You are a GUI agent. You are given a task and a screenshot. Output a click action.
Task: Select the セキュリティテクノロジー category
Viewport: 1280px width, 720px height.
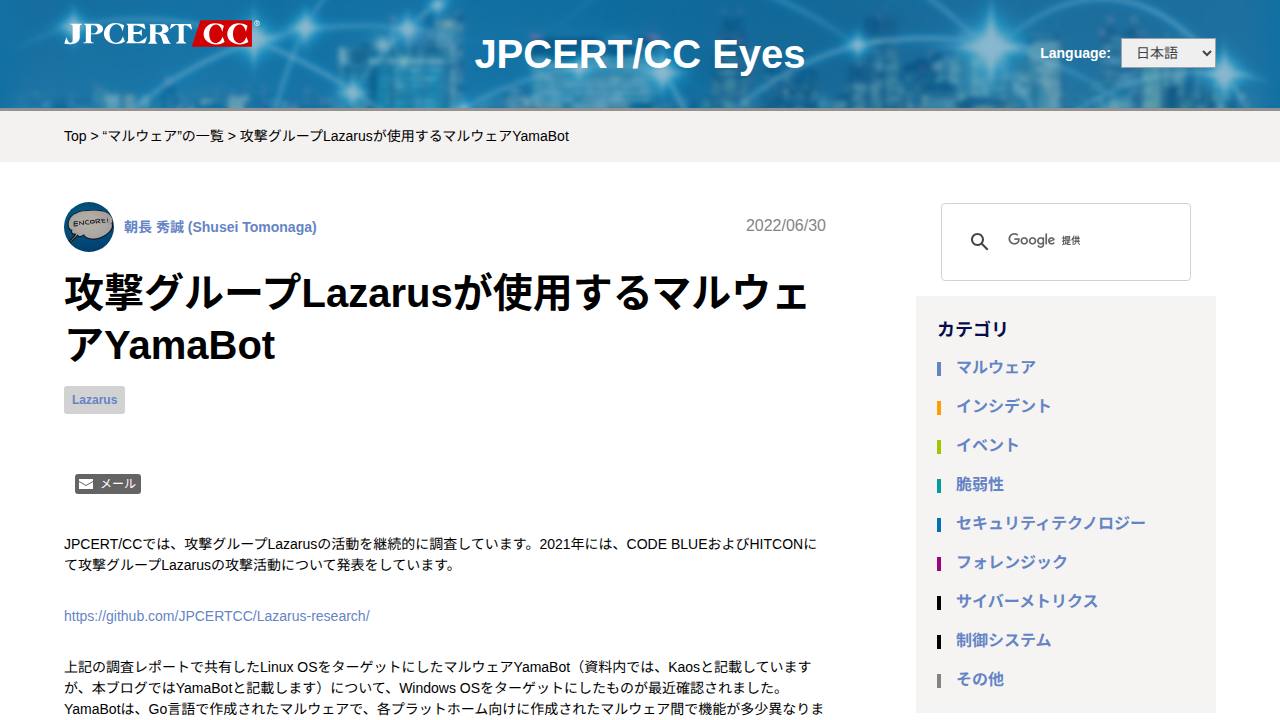tap(1051, 523)
